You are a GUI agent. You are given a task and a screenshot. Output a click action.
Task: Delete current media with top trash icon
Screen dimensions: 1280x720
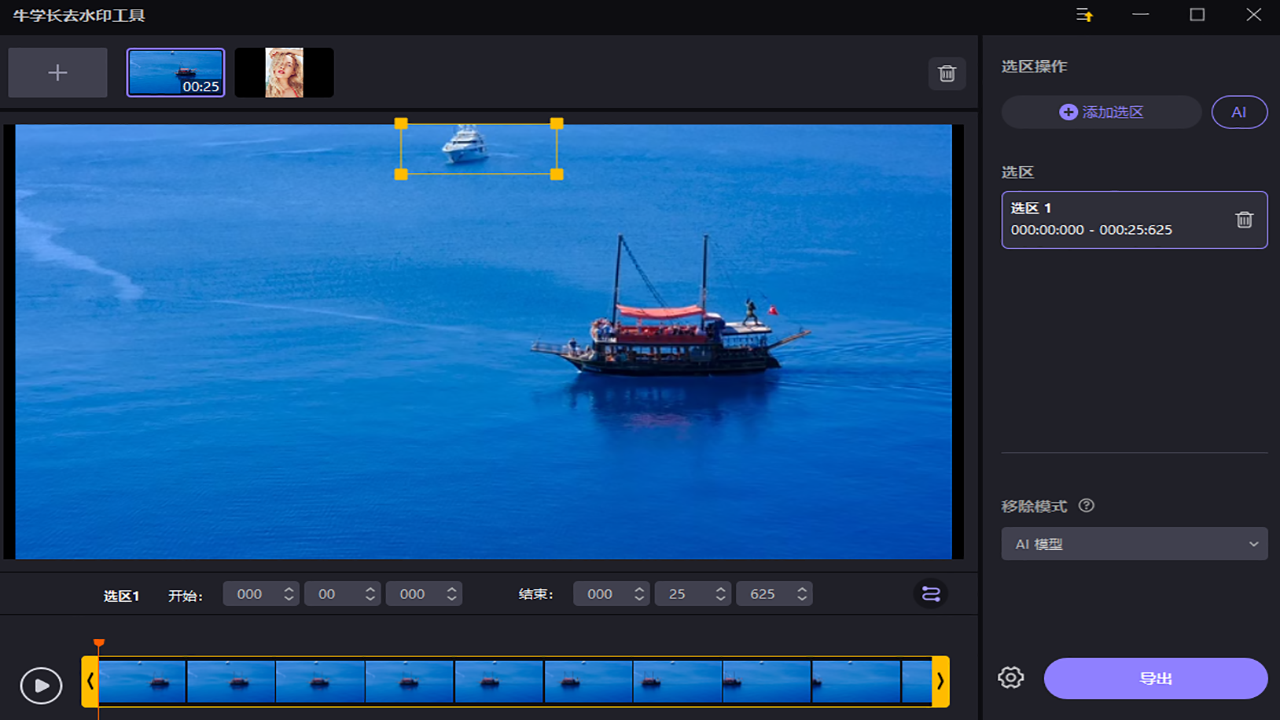tap(947, 73)
